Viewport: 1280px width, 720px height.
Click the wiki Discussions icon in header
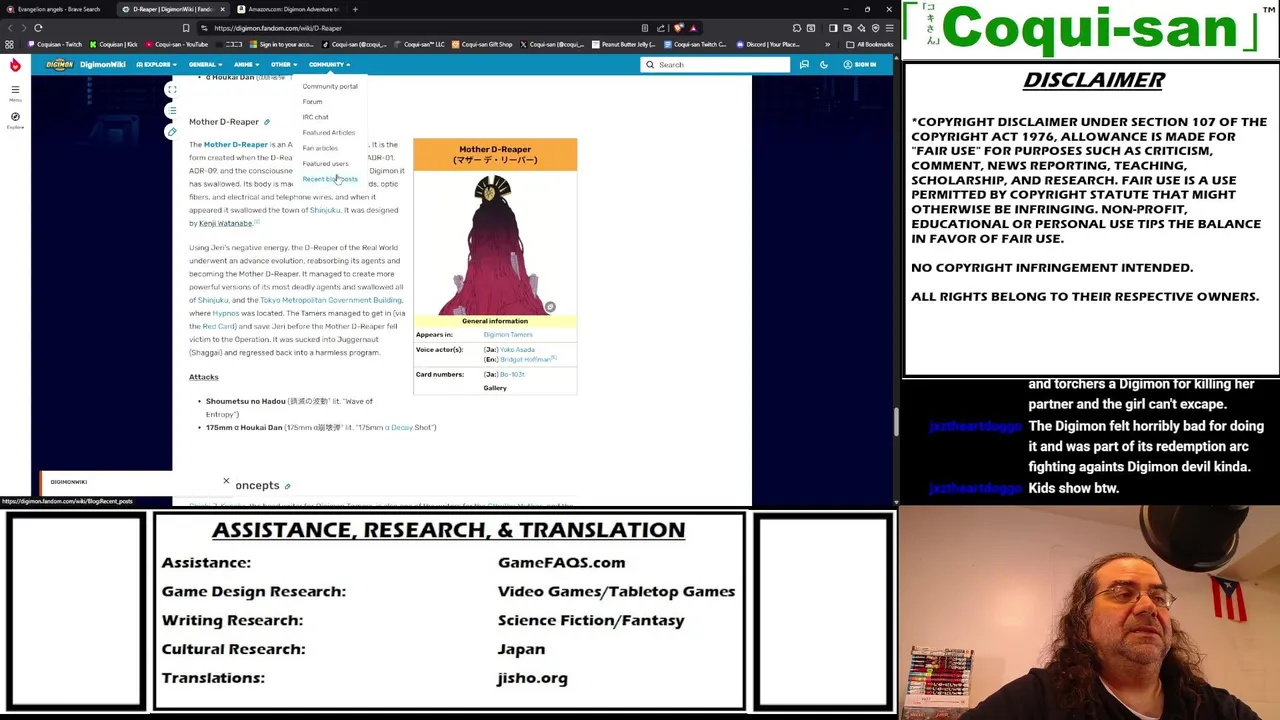pos(804,64)
